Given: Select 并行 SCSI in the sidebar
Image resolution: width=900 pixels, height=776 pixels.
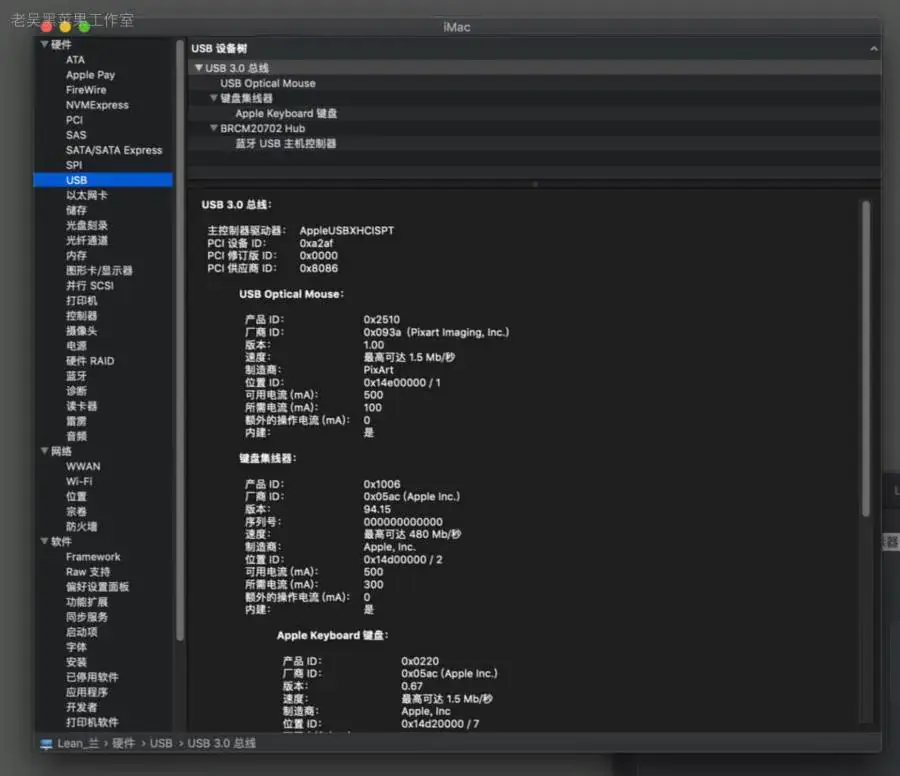Looking at the screenshot, I should point(90,285).
